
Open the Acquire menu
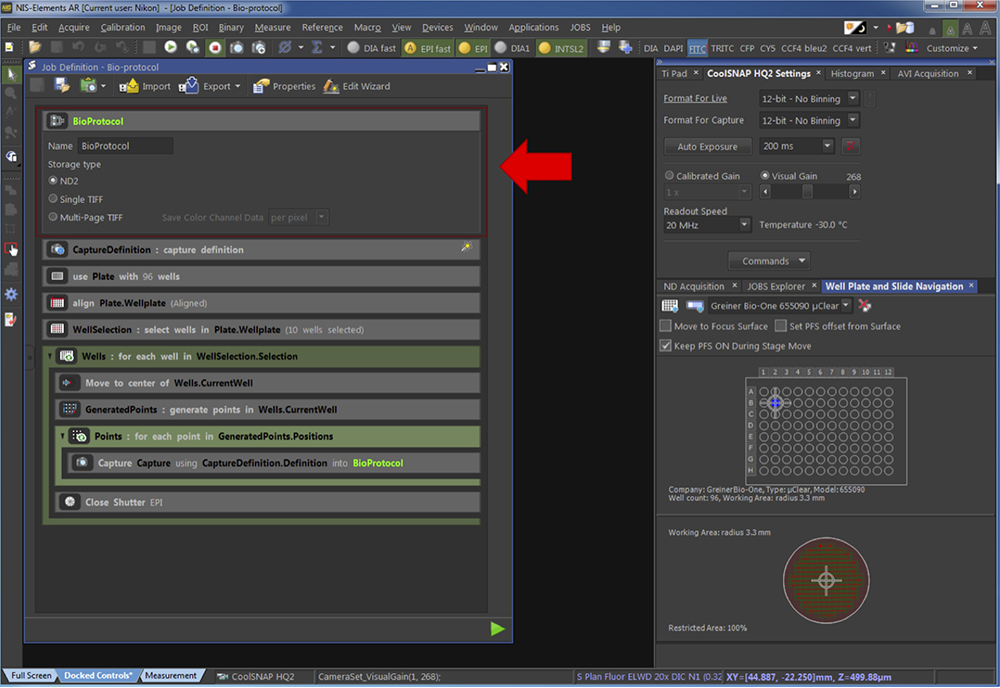pos(74,27)
